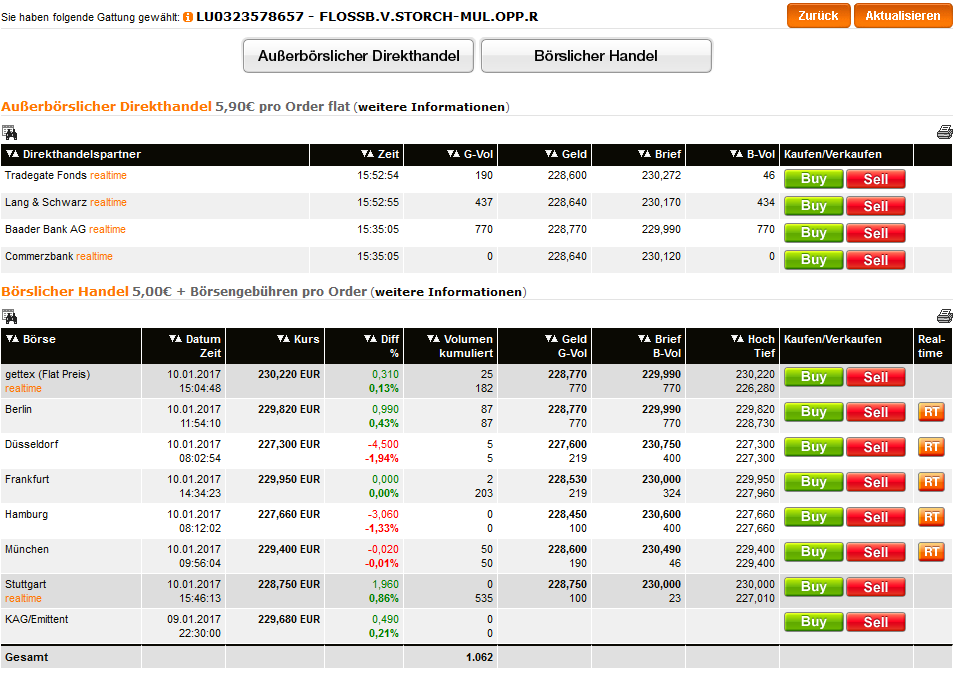Sort exchange table by Kurs column
Screen dimensions: 976x674
298,339
